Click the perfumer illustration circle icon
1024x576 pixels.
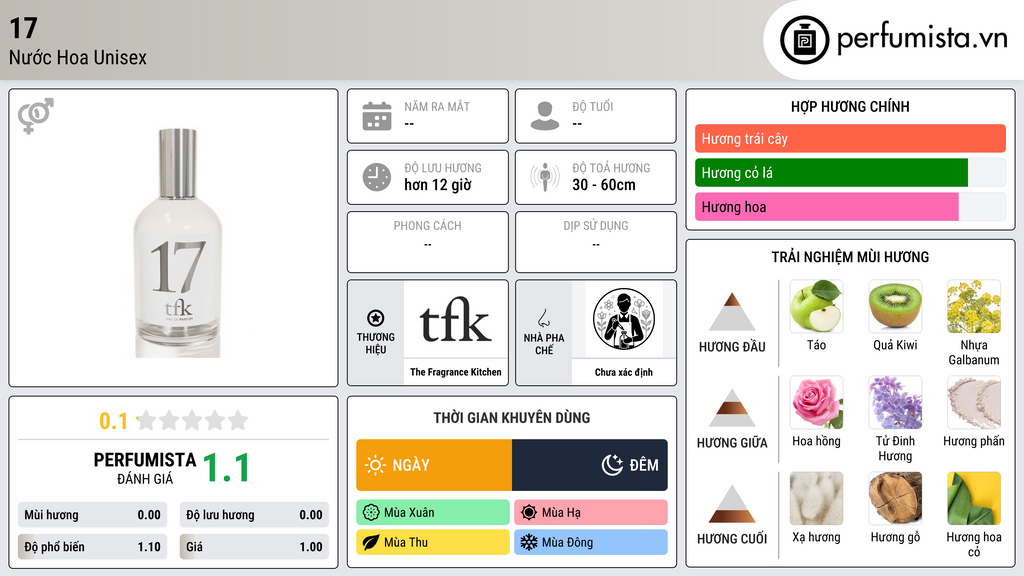click(624, 319)
